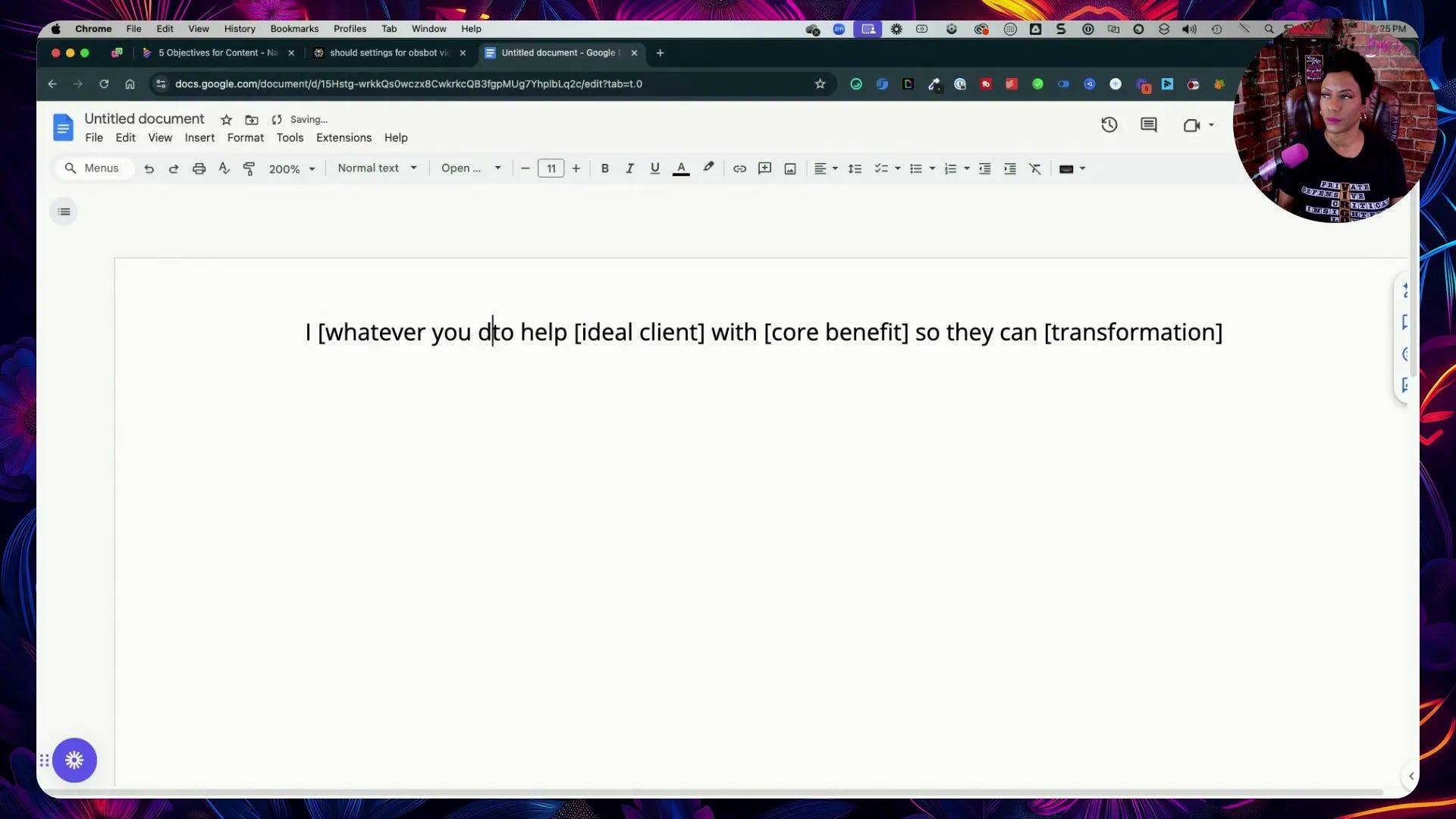The image size is (1456, 819).
Task: Click the Insert link icon
Action: tap(739, 168)
